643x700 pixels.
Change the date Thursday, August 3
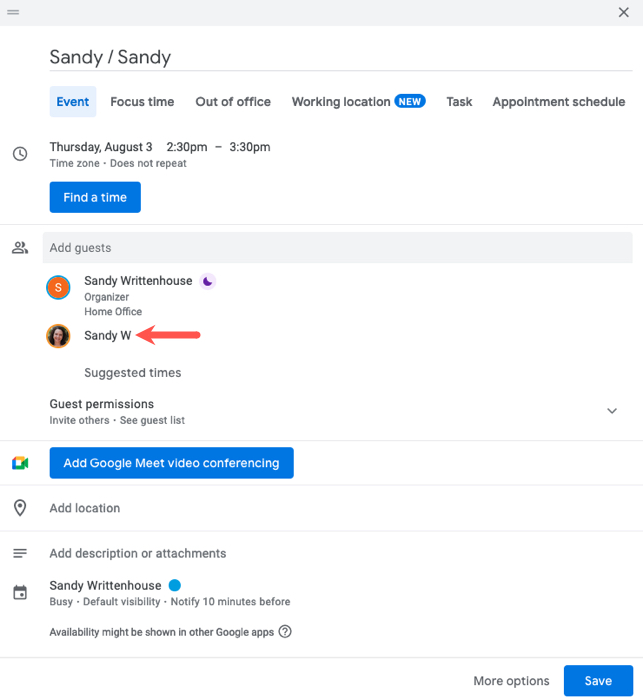point(101,147)
